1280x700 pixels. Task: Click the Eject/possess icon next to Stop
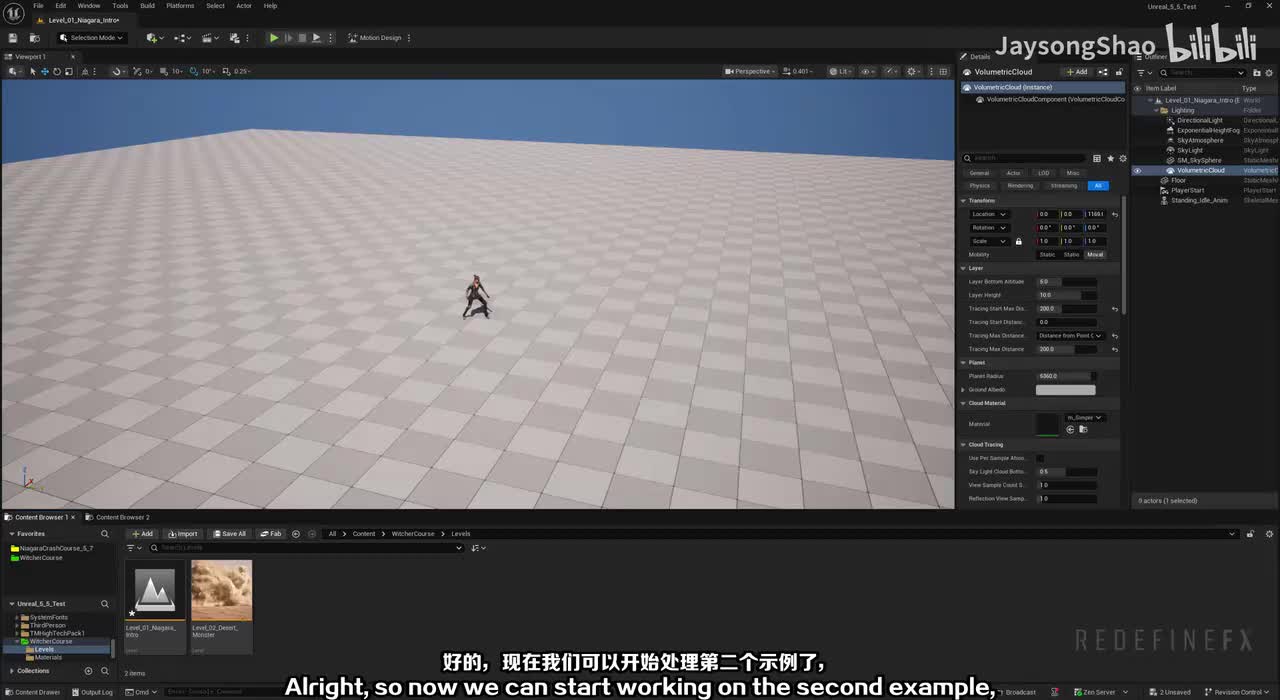tap(316, 38)
